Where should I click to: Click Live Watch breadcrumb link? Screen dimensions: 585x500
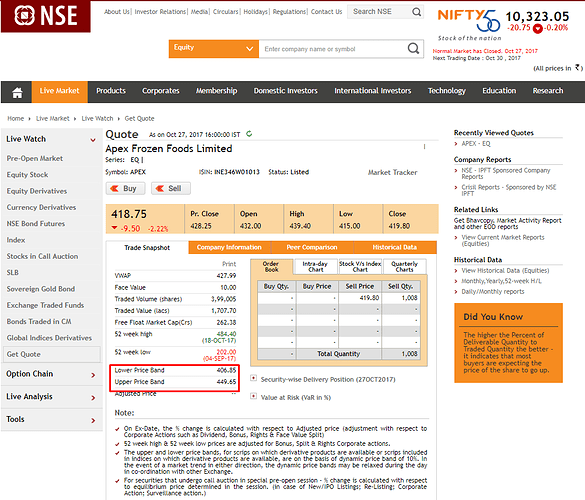[97, 119]
